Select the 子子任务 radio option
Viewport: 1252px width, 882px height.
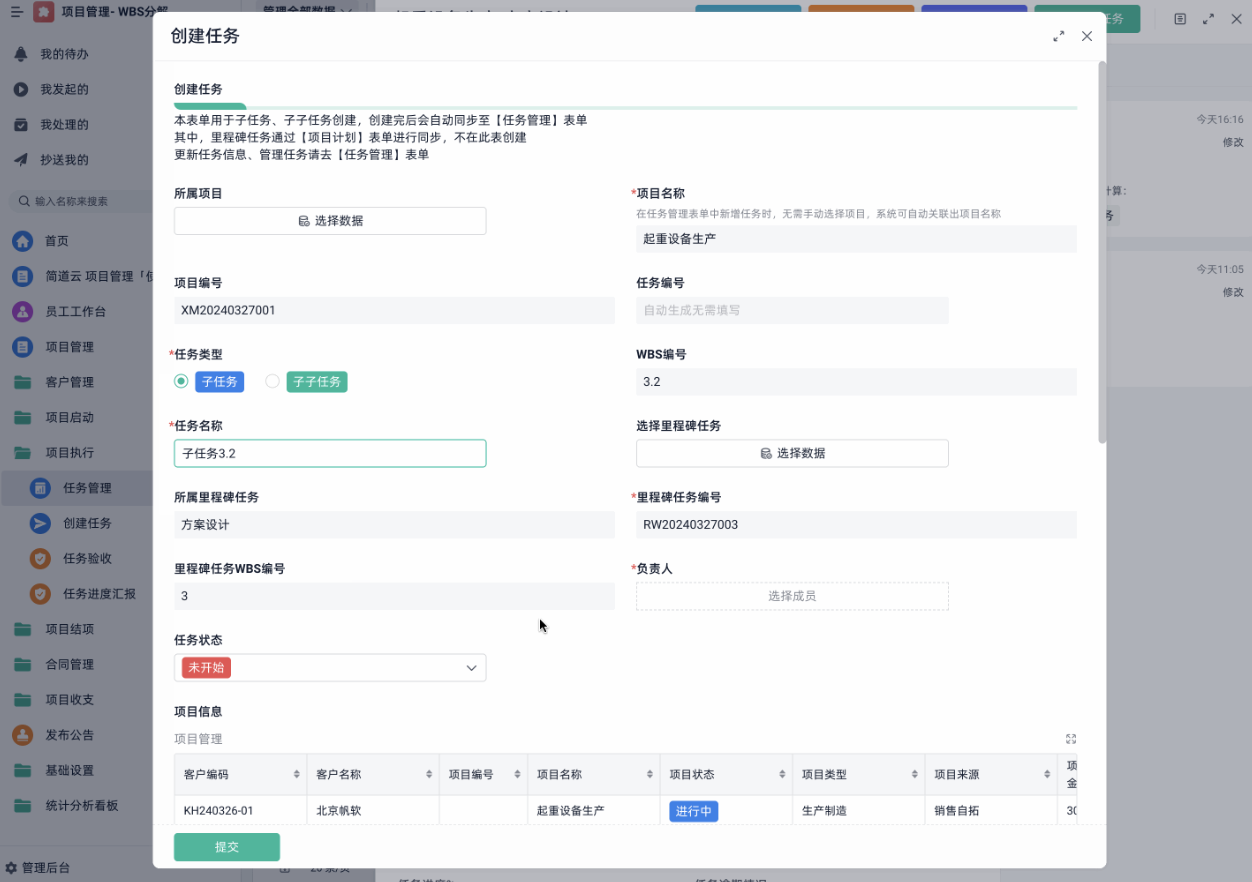tap(272, 381)
